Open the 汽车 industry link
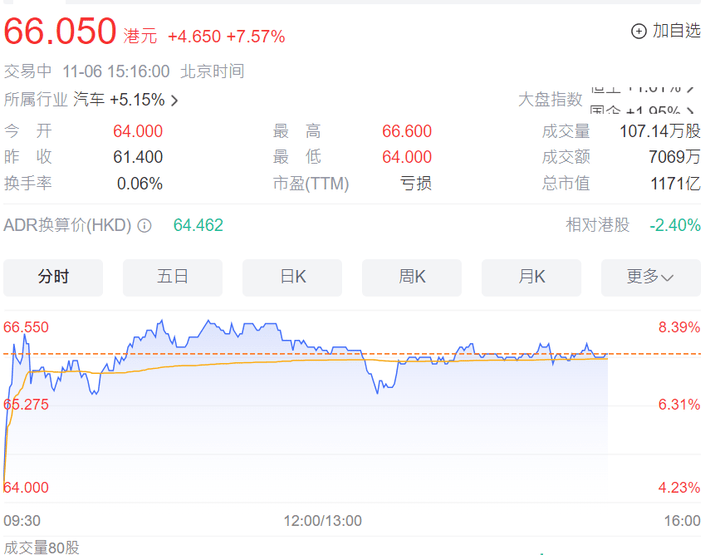Screen dimensions: 720x555 tap(90, 100)
